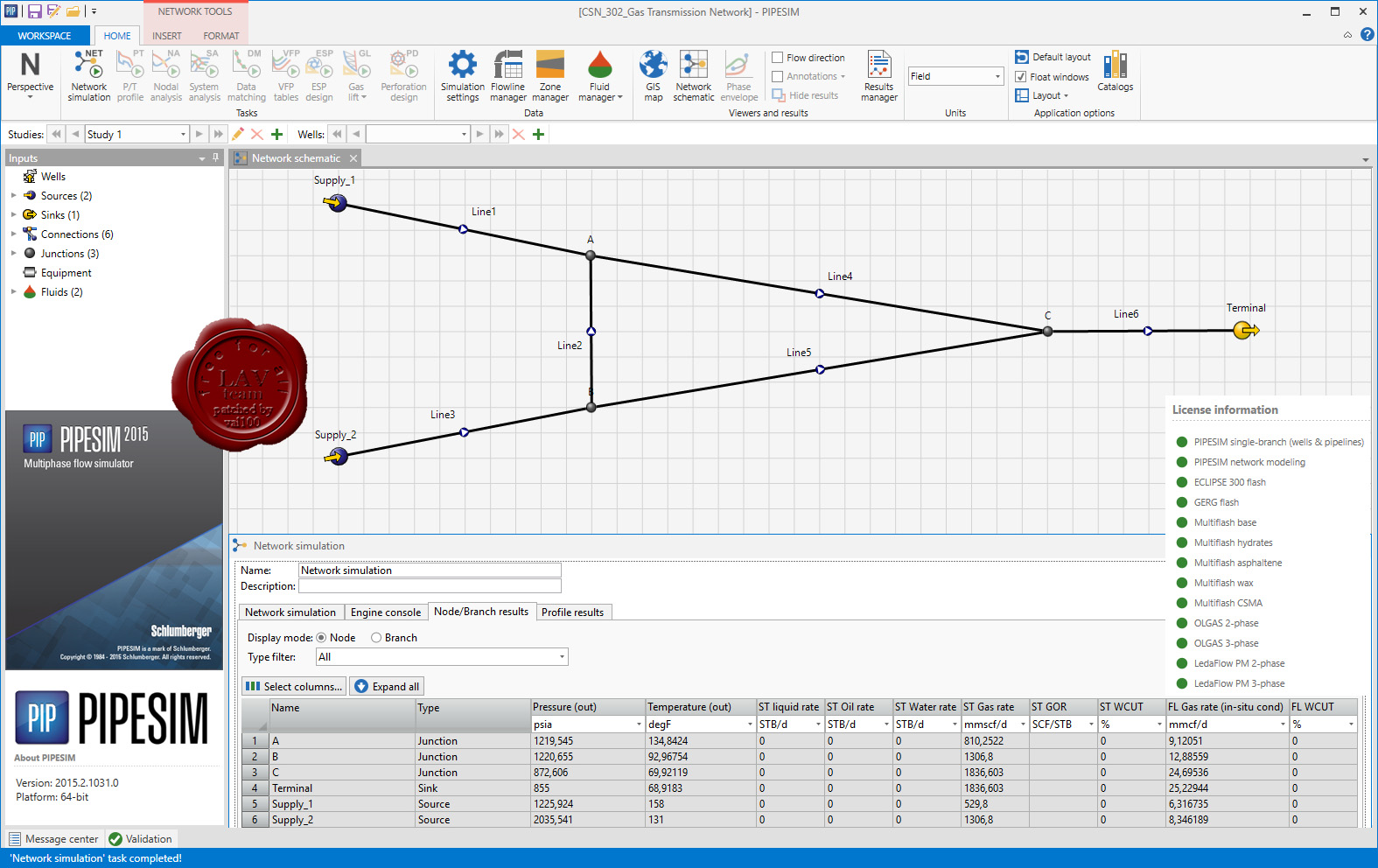The width and height of the screenshot is (1378, 868).
Task: Open the Field units dropdown
Action: point(997,76)
